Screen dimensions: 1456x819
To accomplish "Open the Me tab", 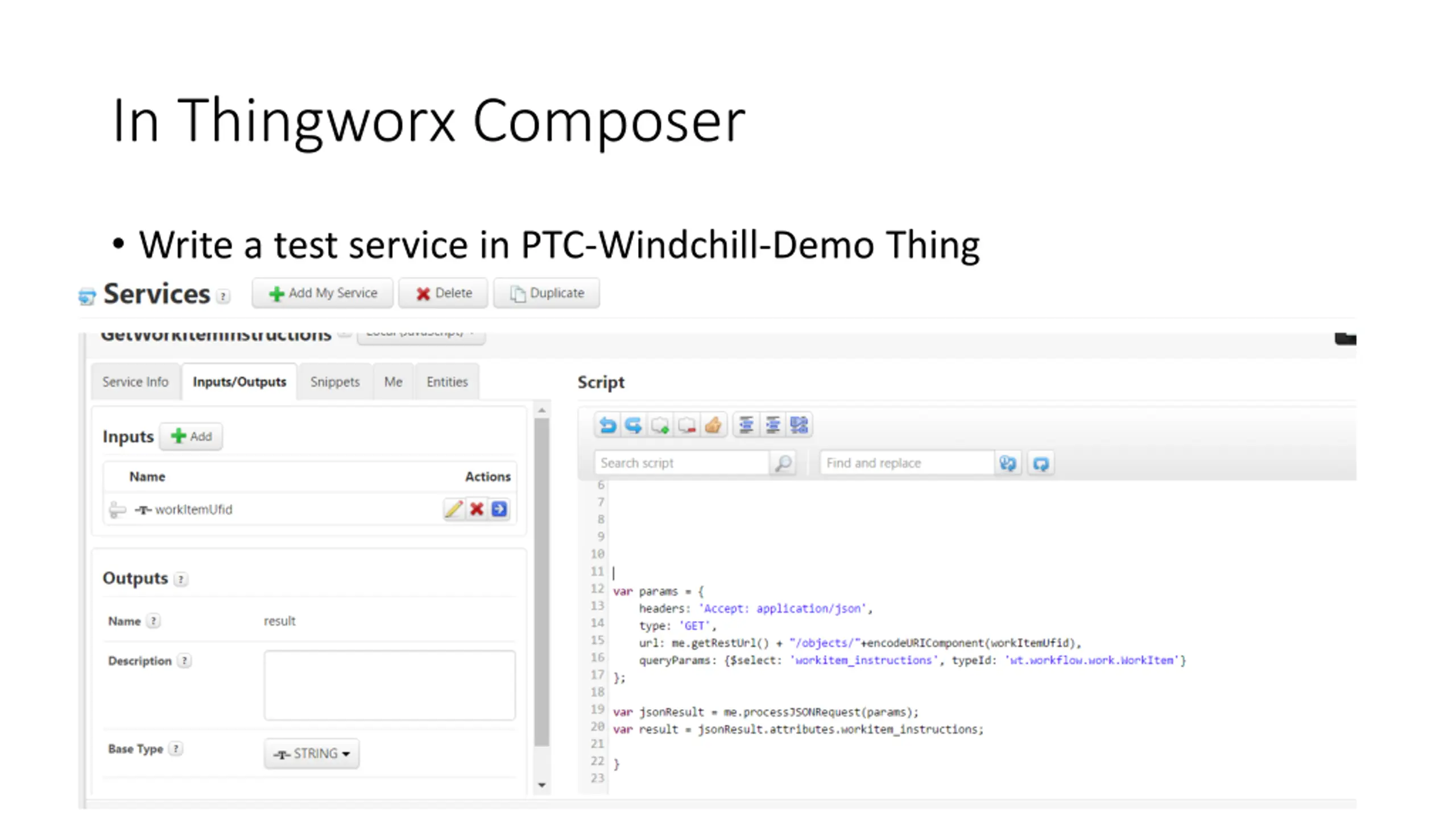I will click(x=393, y=382).
